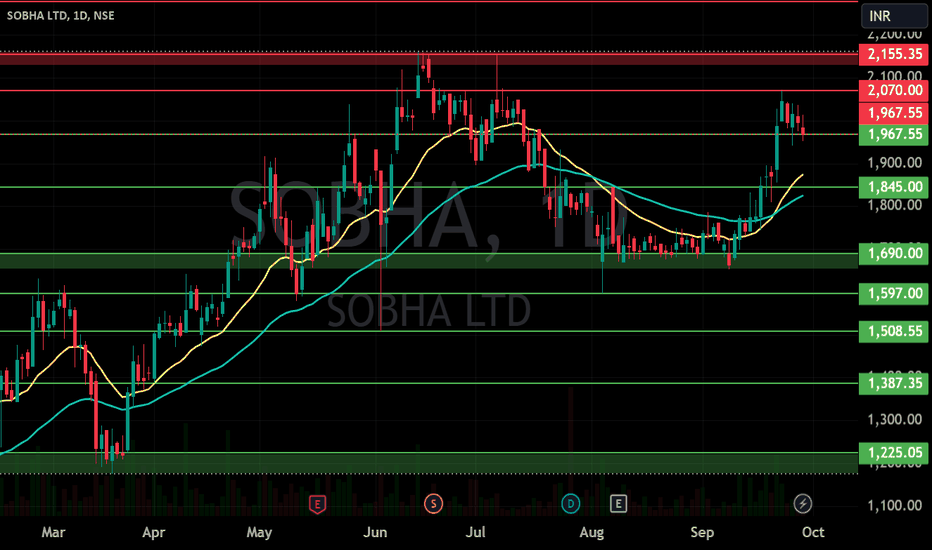932x550 pixels.
Task: Click the SOBHA LTD, 1D, NSE chart title
Action: click(x=61, y=15)
